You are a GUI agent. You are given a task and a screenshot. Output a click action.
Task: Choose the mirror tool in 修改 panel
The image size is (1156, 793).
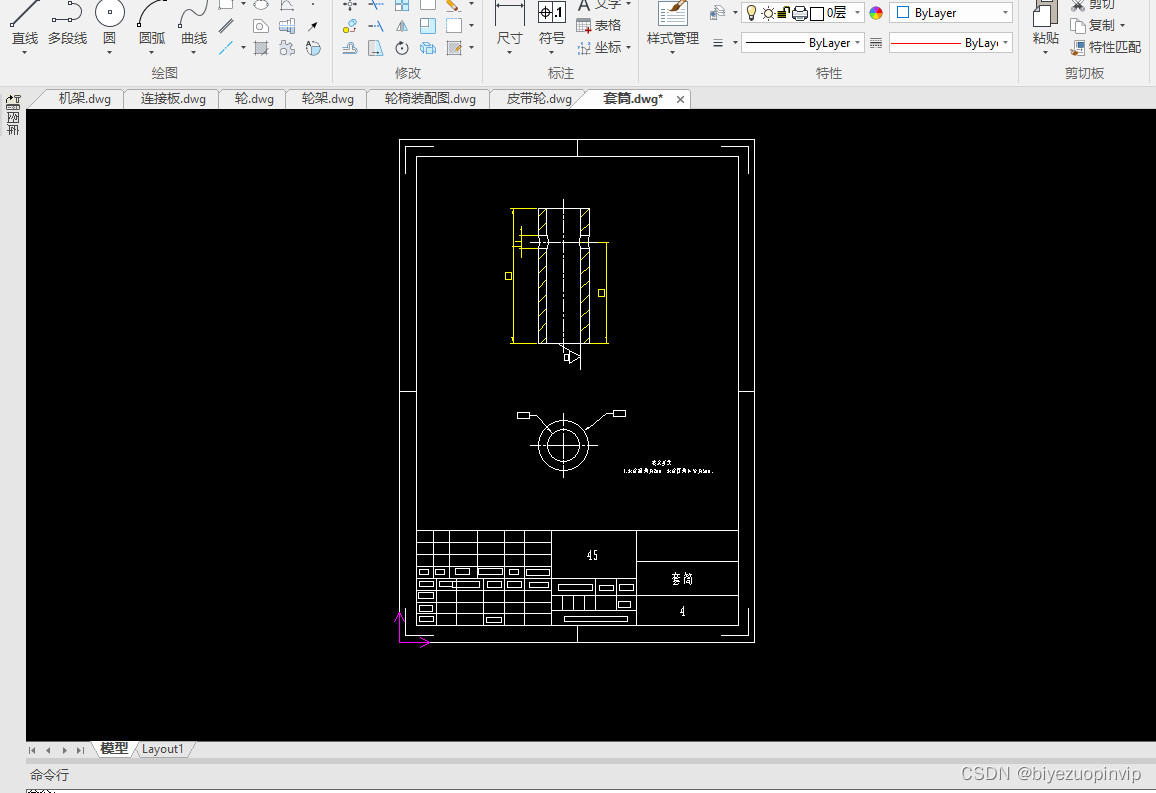(402, 27)
